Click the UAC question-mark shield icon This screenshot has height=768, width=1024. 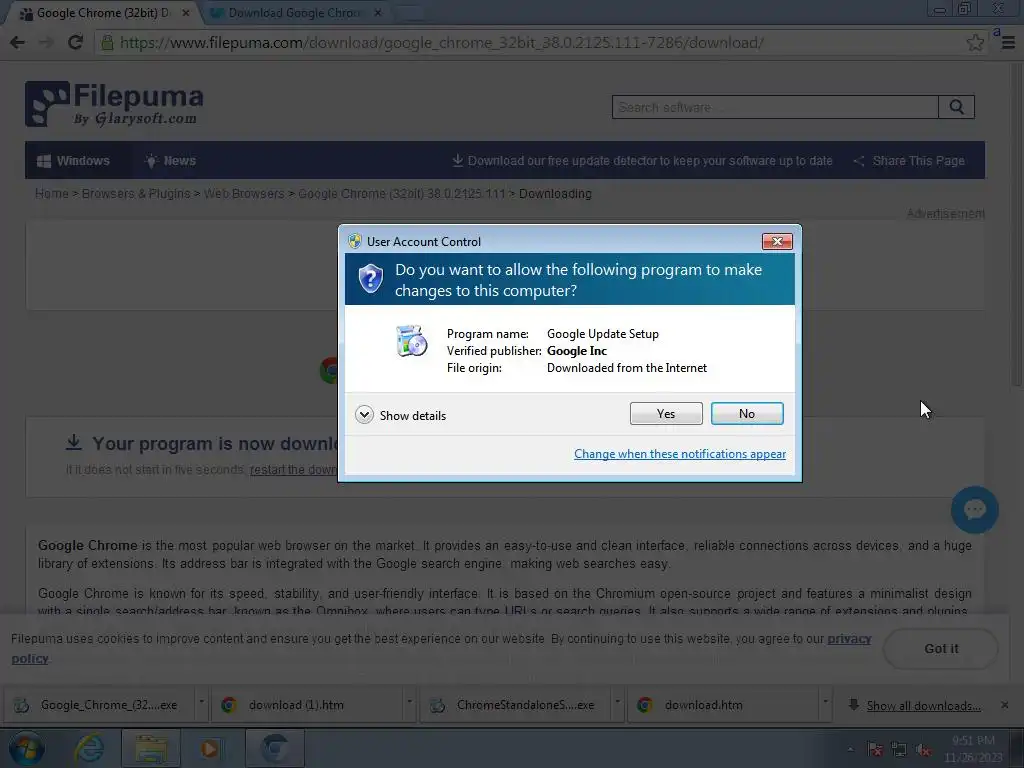pos(370,279)
